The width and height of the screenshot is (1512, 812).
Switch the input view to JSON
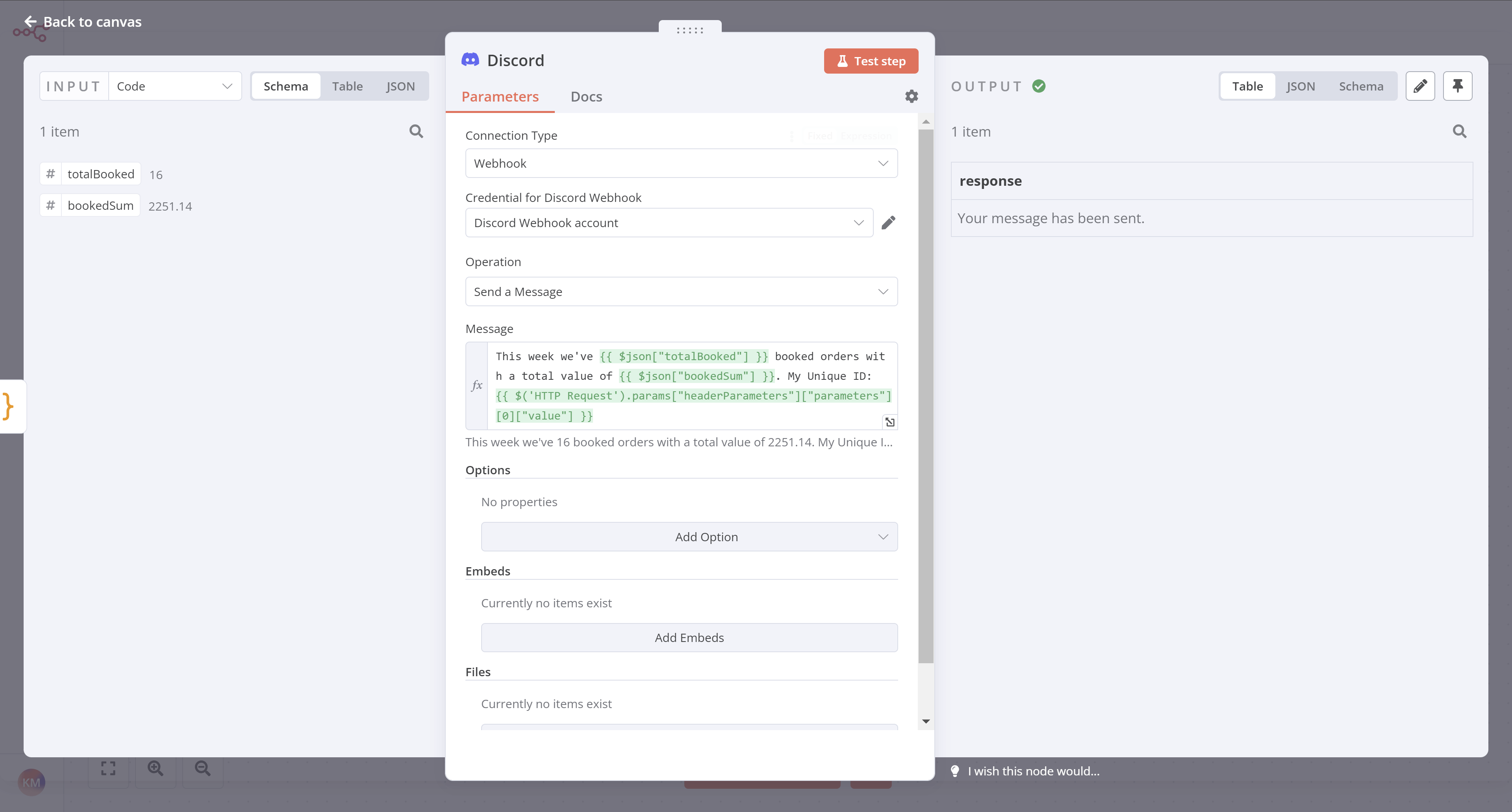400,86
